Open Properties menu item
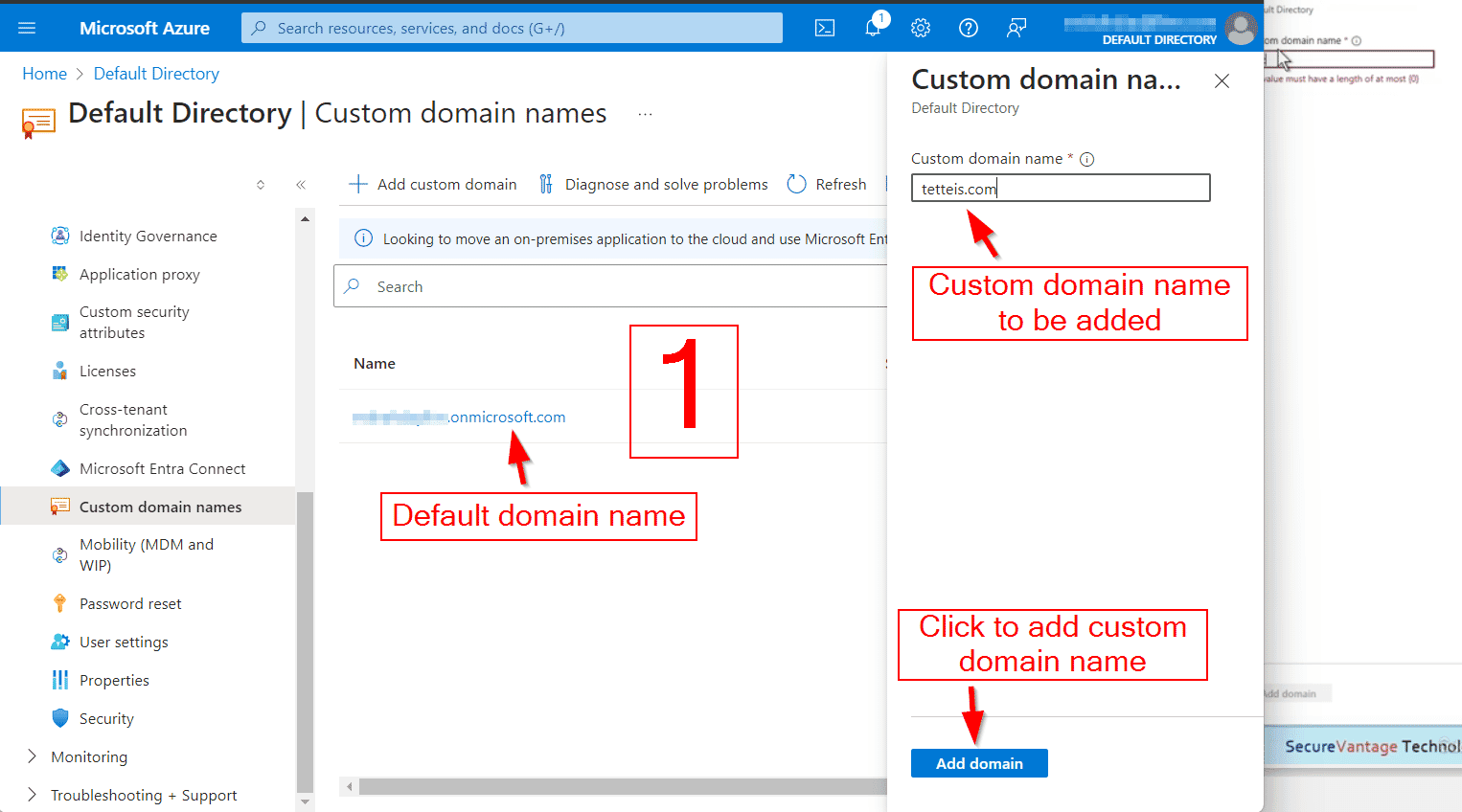The height and width of the screenshot is (812, 1462). [114, 680]
